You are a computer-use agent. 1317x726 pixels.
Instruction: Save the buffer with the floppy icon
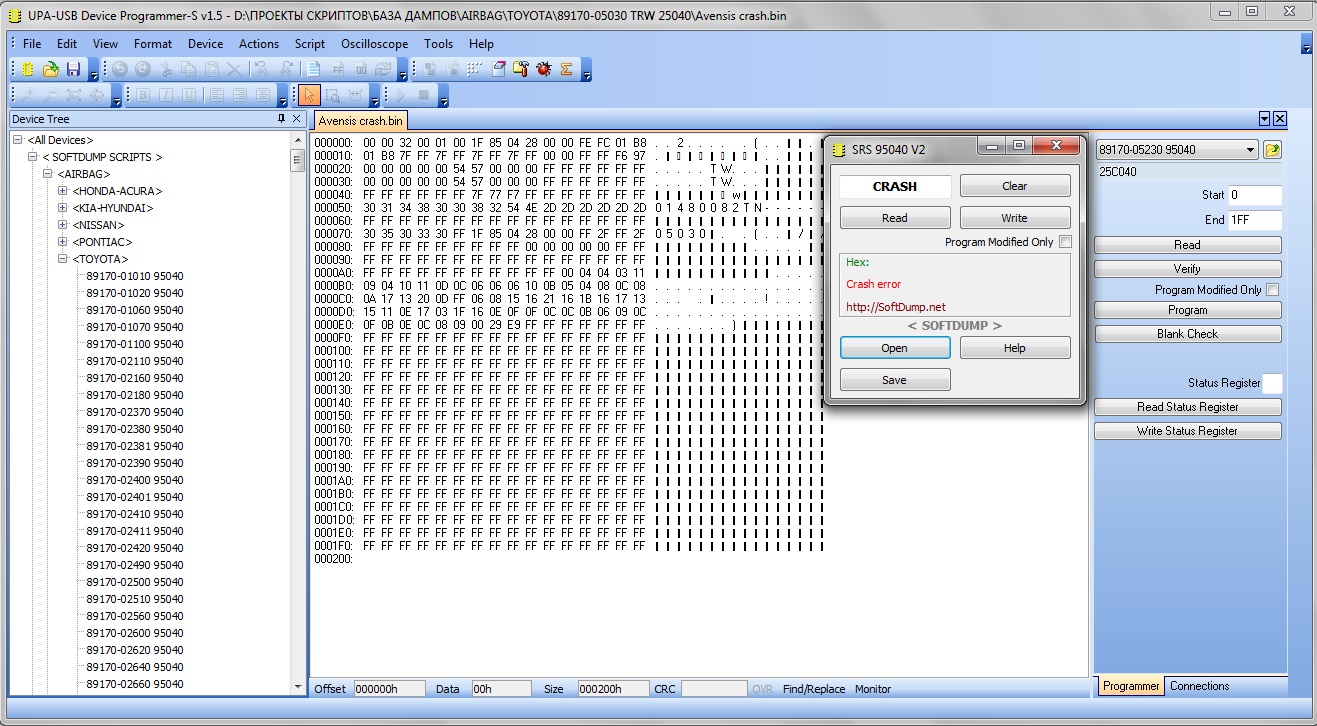[x=73, y=69]
